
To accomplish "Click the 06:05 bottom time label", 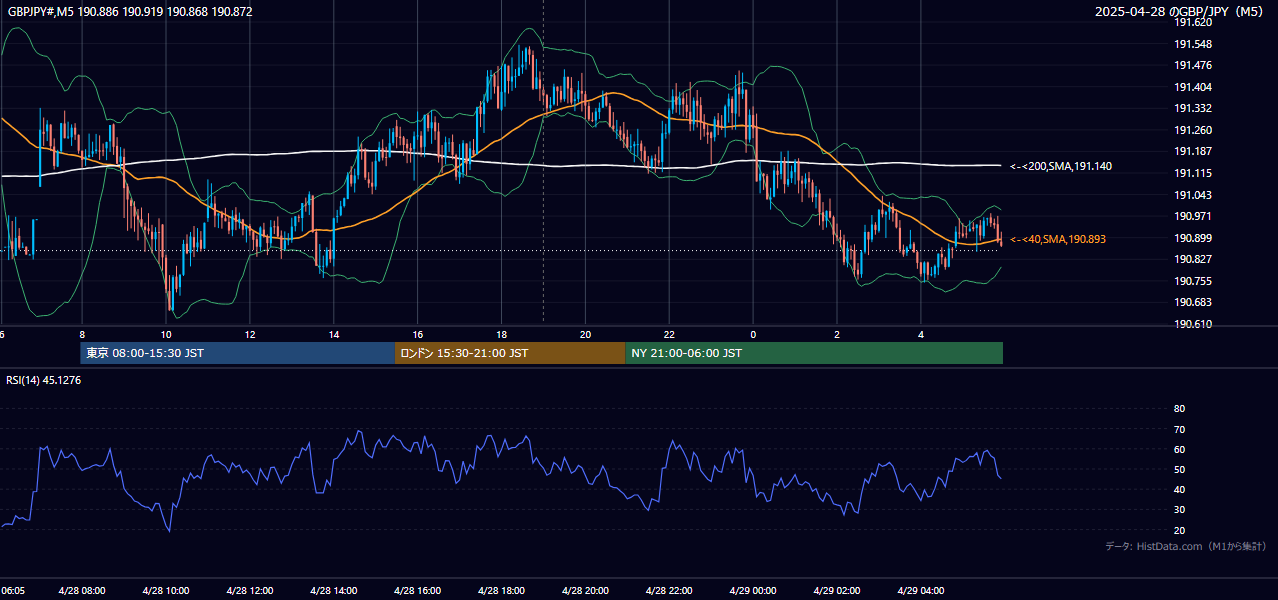I will (x=12, y=591).
